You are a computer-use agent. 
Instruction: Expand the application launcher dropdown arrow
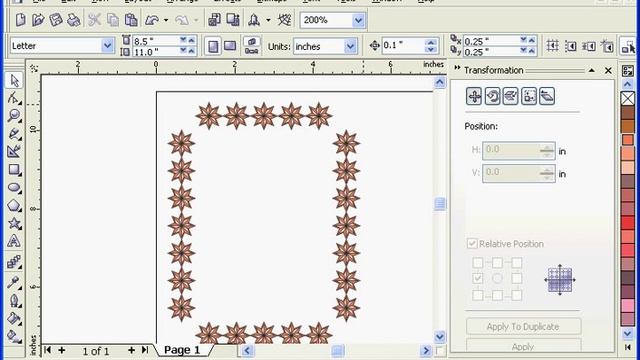point(268,20)
